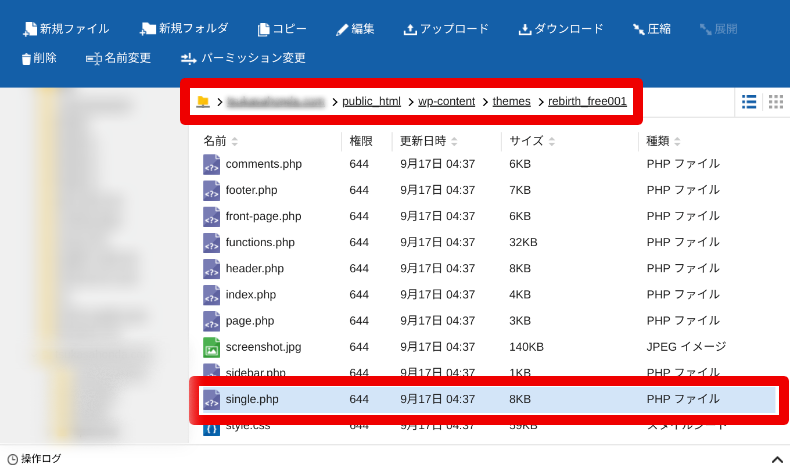Sort by 更新日時 column arrows
The height and width of the screenshot is (472, 790).
[x=454, y=142]
